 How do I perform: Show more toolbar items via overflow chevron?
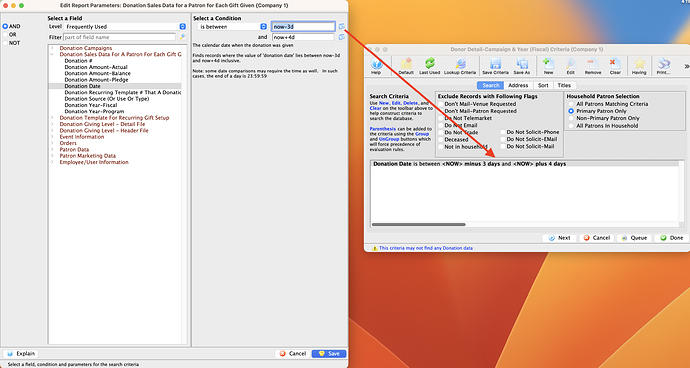[x=687, y=66]
